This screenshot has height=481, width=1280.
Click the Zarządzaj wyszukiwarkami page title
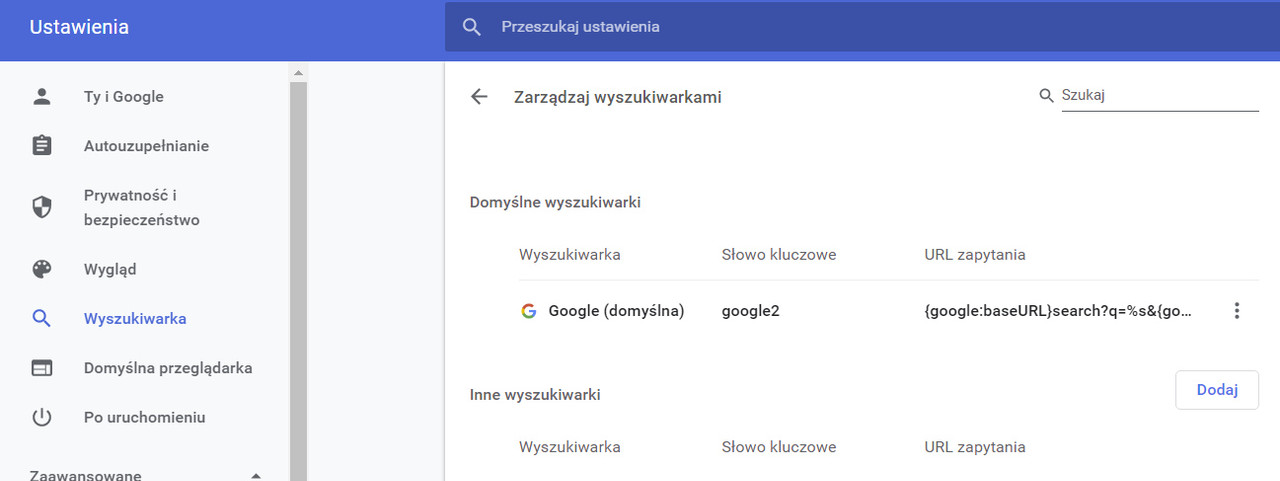tap(617, 97)
